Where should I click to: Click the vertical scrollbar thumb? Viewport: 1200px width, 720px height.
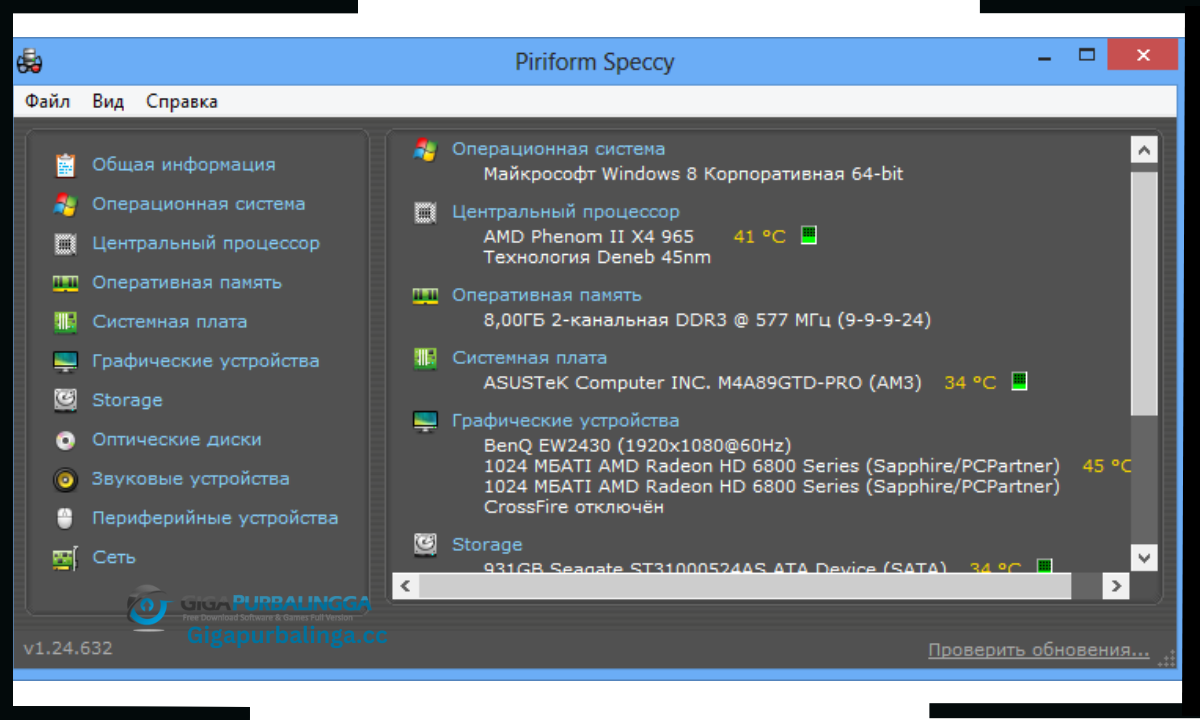pos(1144,293)
